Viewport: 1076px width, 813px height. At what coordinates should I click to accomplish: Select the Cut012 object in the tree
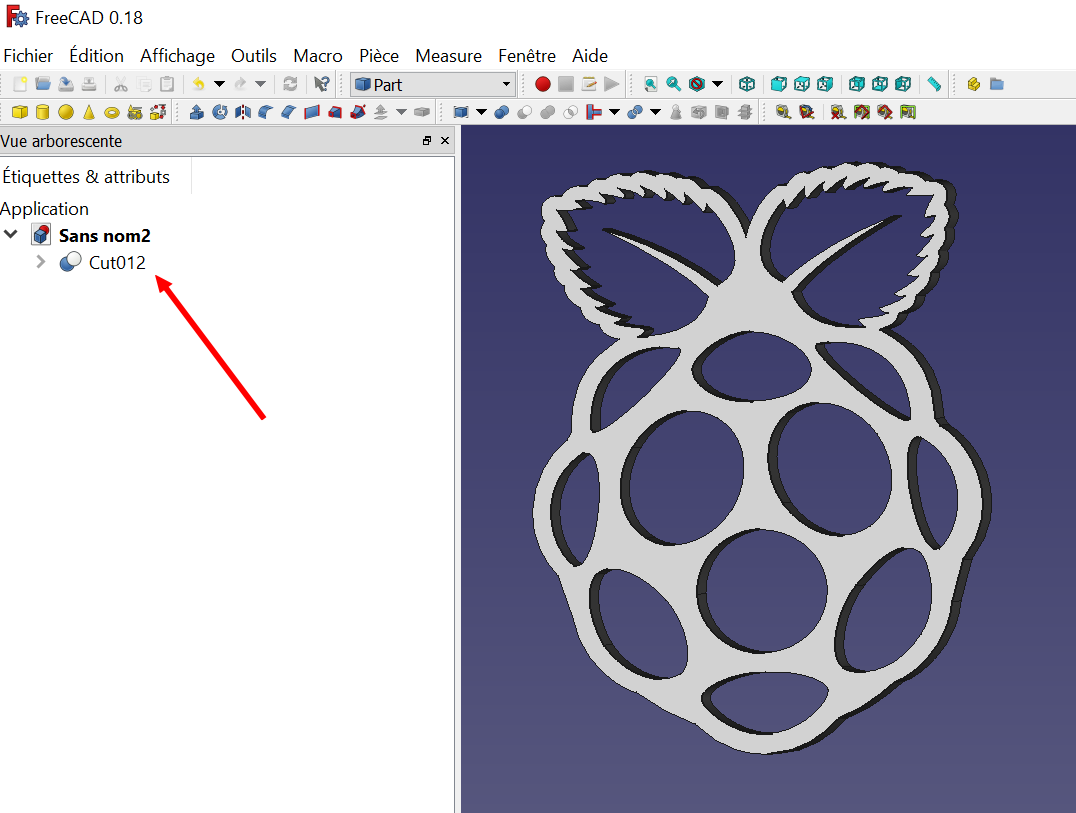[117, 263]
